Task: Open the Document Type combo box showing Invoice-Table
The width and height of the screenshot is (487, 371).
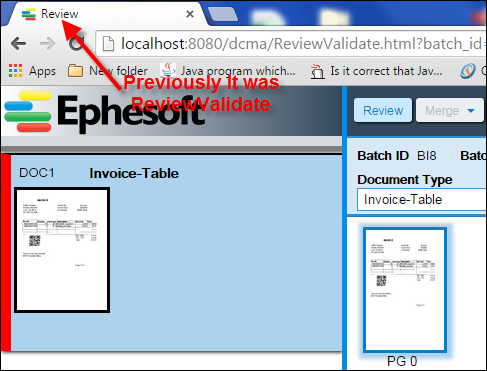Action: pyautogui.click(x=422, y=200)
